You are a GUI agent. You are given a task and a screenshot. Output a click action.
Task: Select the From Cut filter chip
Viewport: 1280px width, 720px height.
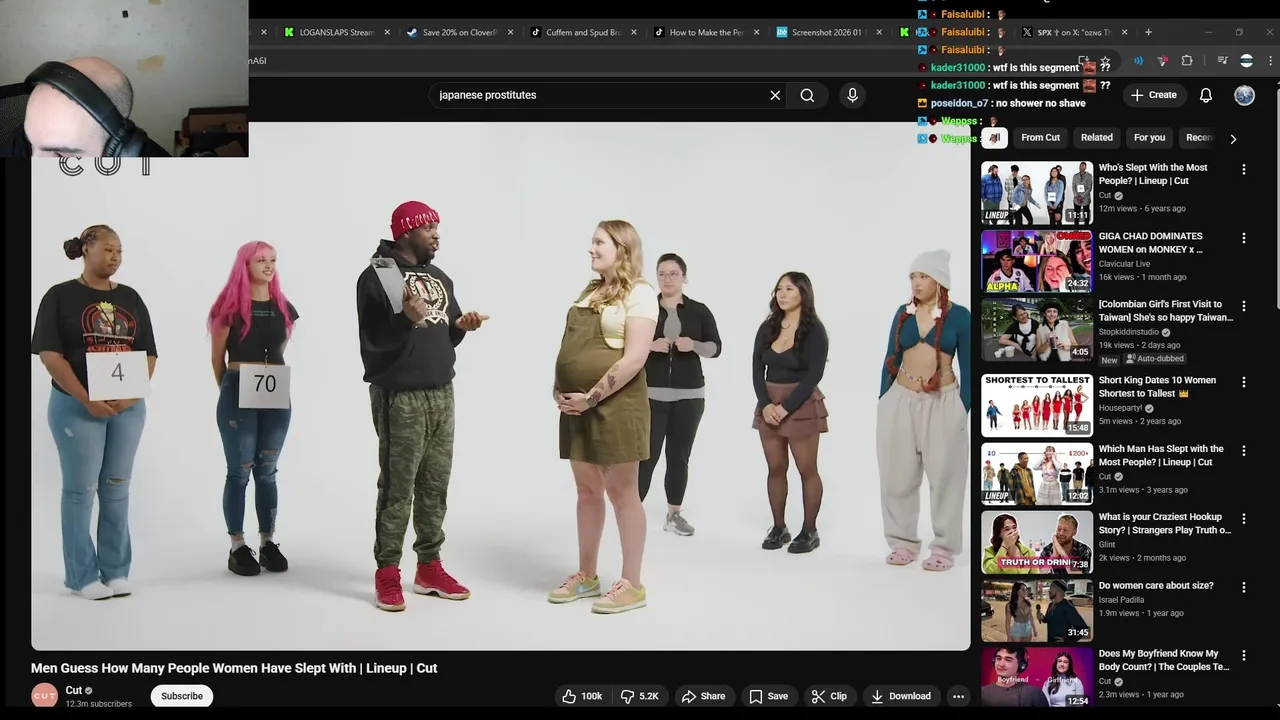point(1040,138)
